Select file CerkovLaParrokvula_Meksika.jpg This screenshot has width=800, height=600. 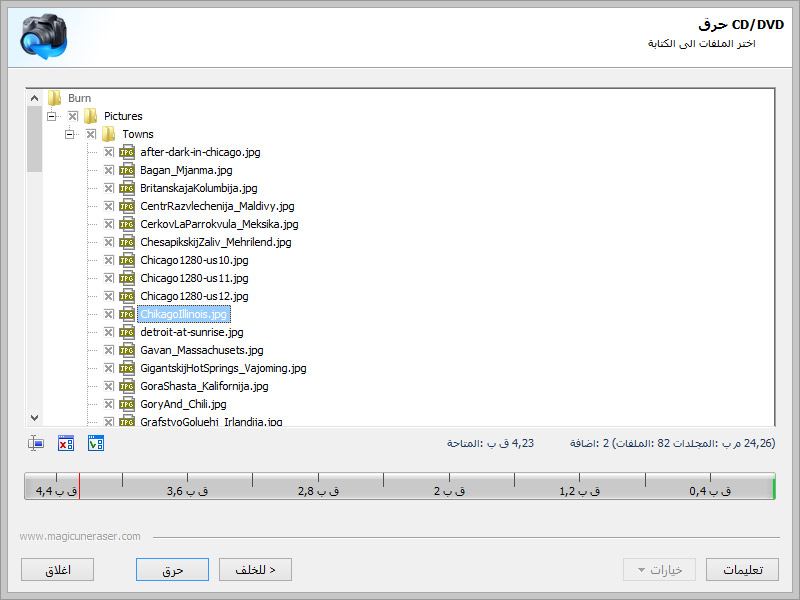point(219,224)
